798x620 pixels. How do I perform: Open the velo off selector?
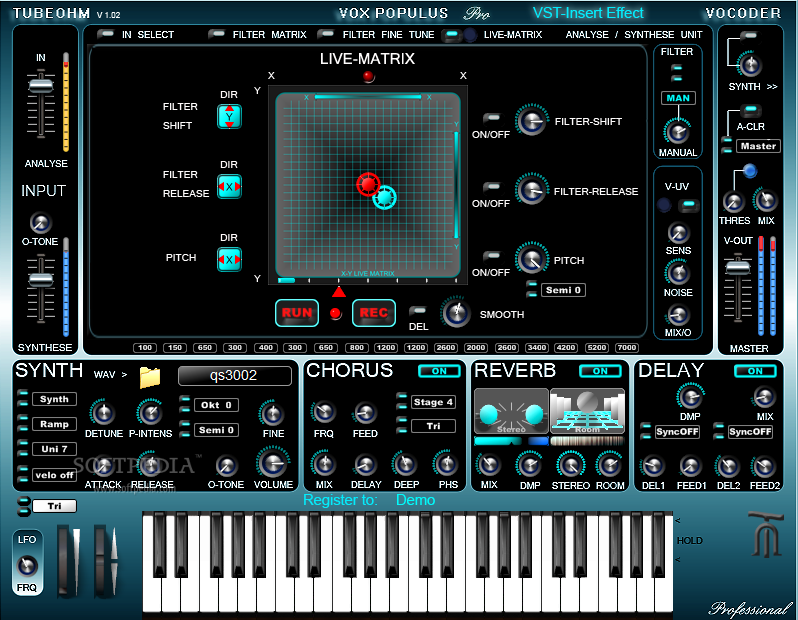point(54,475)
